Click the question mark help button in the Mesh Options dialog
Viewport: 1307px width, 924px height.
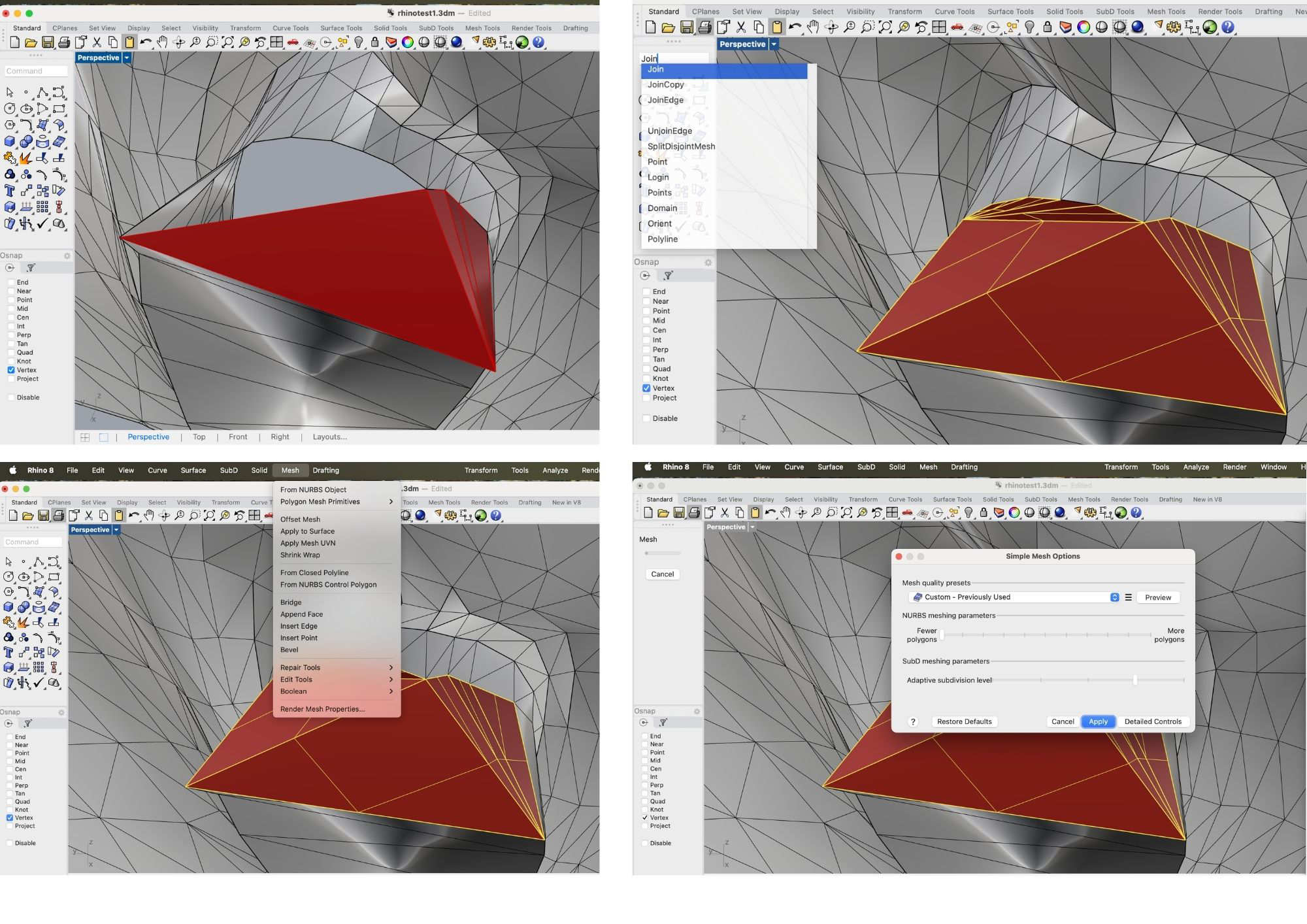[913, 721]
